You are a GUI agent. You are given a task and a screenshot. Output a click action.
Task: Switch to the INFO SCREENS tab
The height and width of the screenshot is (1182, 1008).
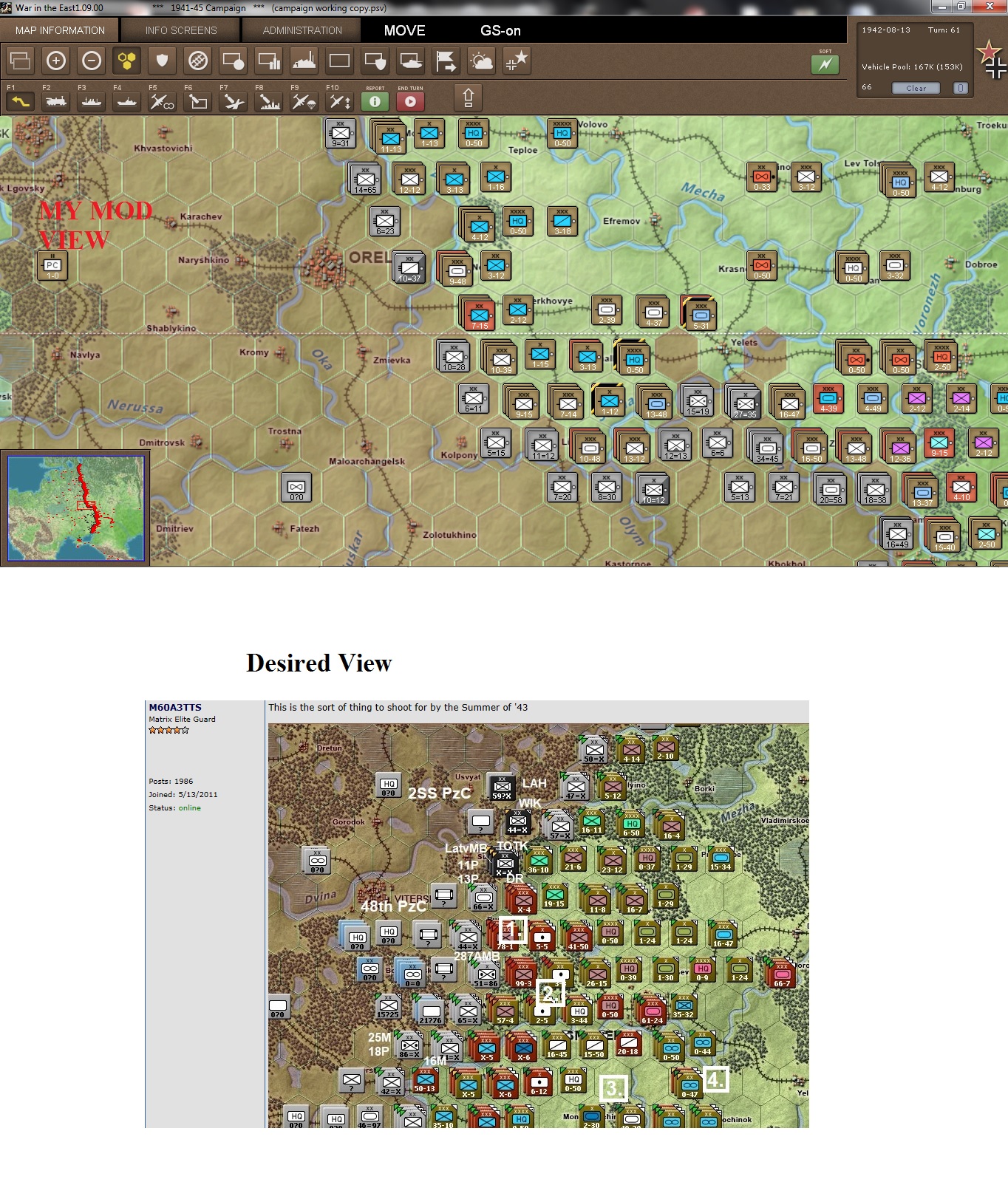click(x=181, y=30)
